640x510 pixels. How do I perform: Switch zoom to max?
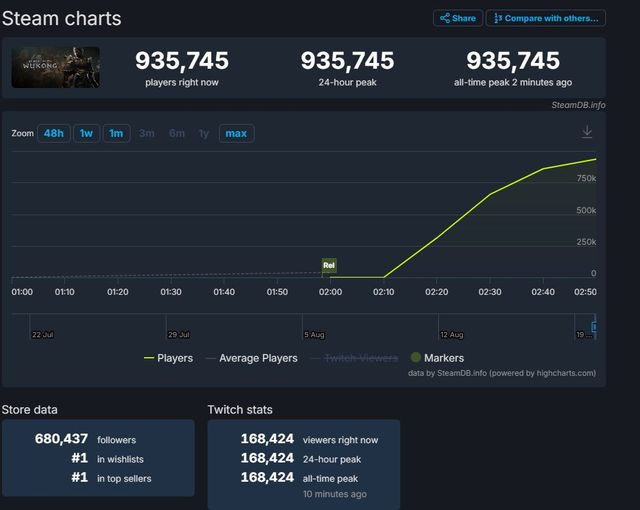click(x=236, y=133)
